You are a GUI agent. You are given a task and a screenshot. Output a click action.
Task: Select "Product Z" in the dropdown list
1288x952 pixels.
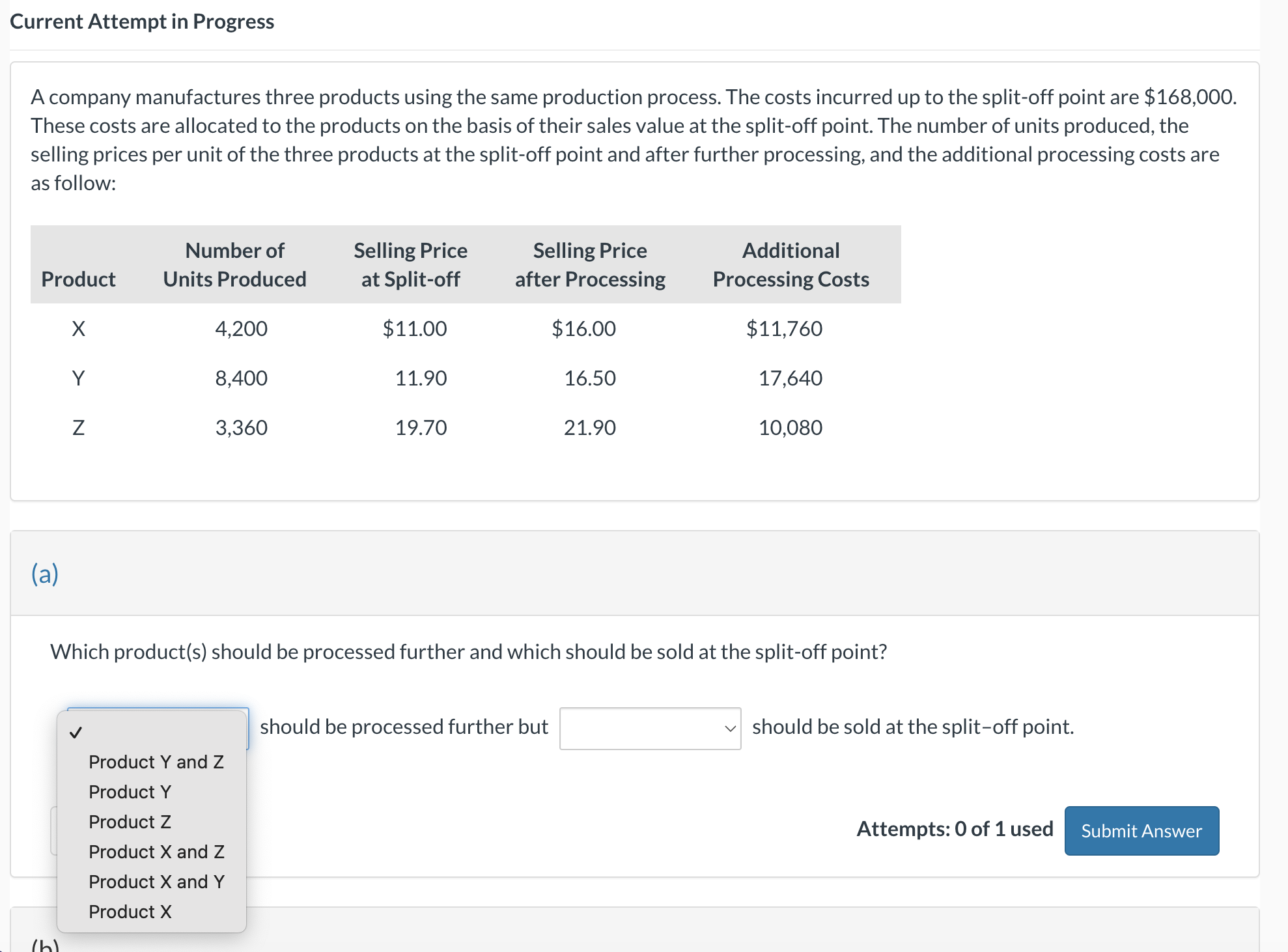[129, 822]
